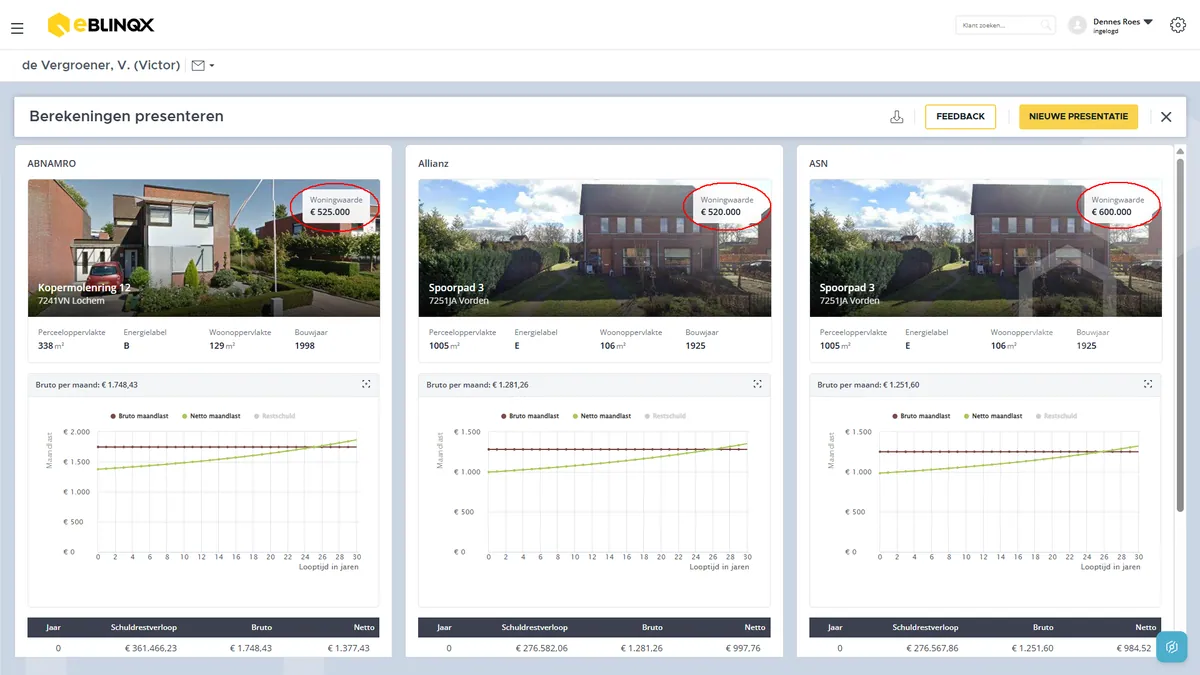The image size is (1200, 675).
Task: Expand the Allianz chart to fullscreen
Action: coord(757,384)
